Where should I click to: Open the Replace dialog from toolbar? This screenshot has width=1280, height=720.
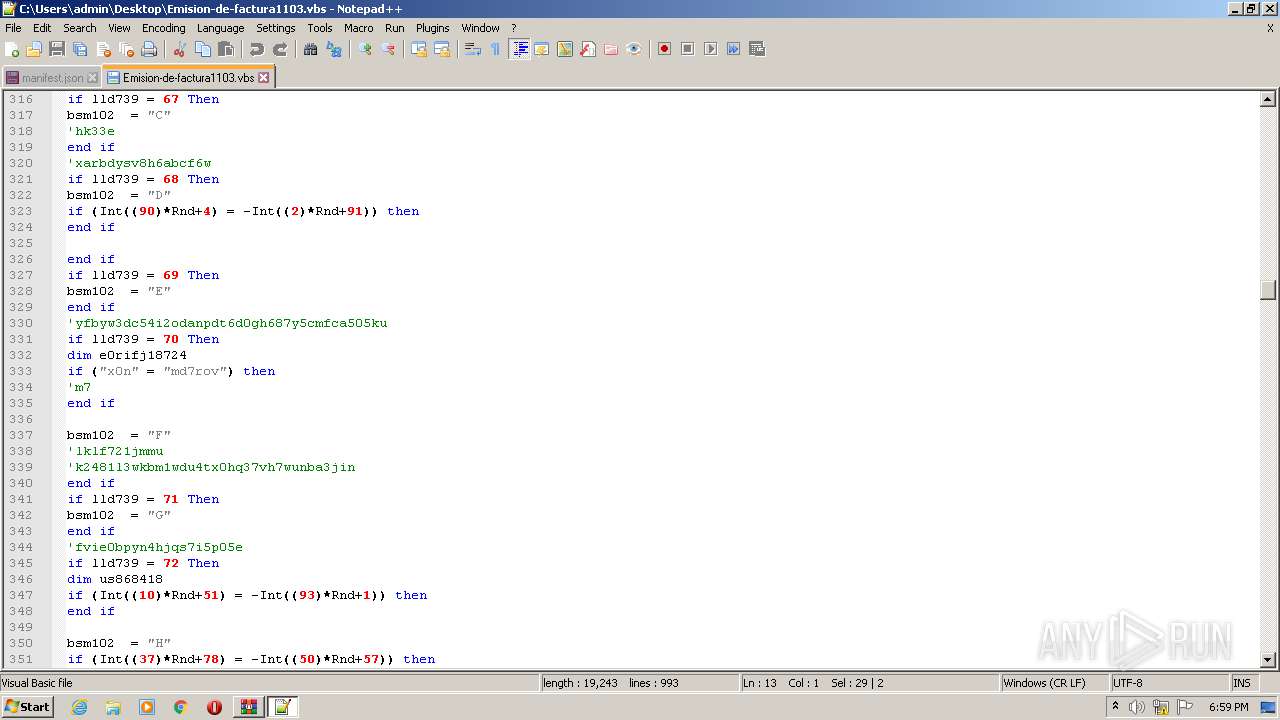click(333, 49)
